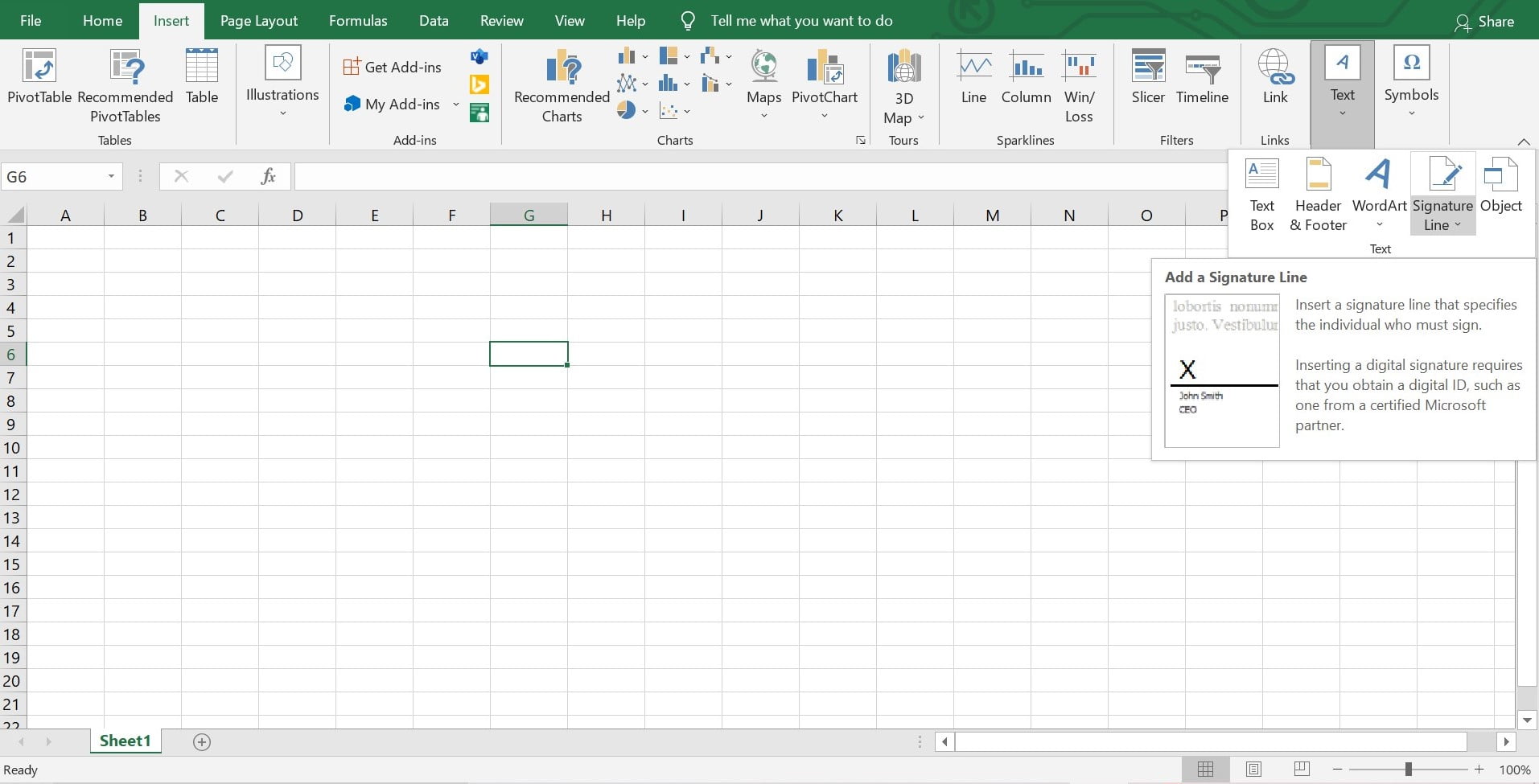The image size is (1539, 784).
Task: Insert a PivotTable
Action: [x=39, y=76]
